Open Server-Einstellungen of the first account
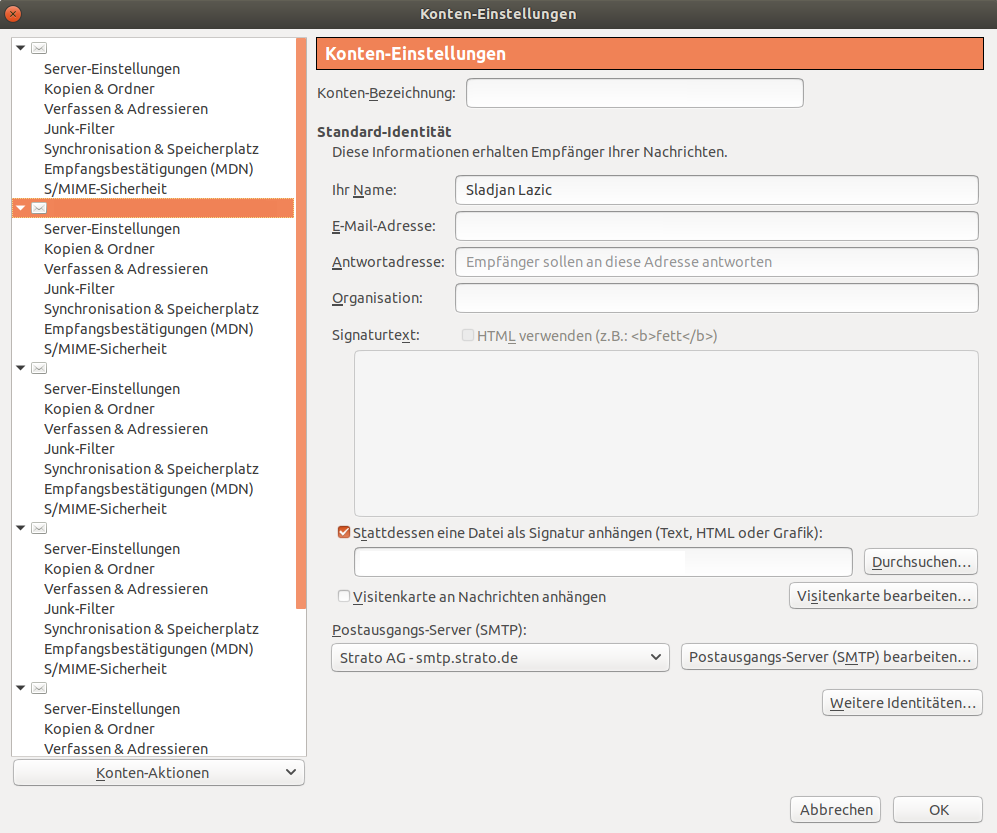The height and width of the screenshot is (833, 997). click(x=112, y=69)
